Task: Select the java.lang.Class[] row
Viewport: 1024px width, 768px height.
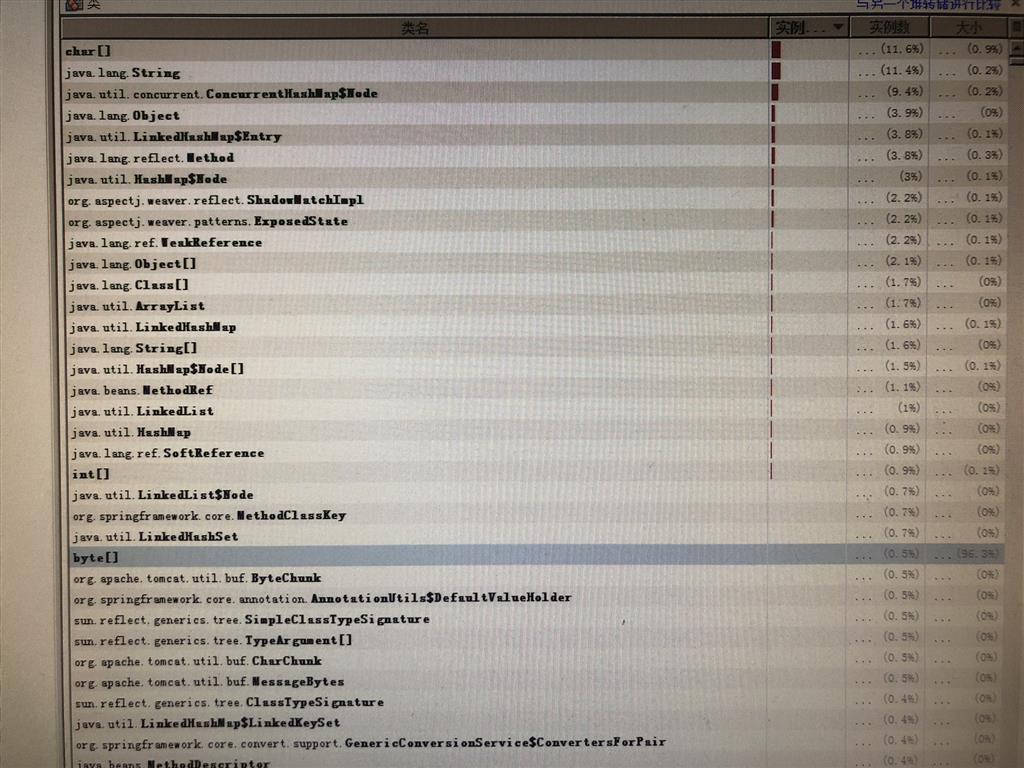Action: 536,284
